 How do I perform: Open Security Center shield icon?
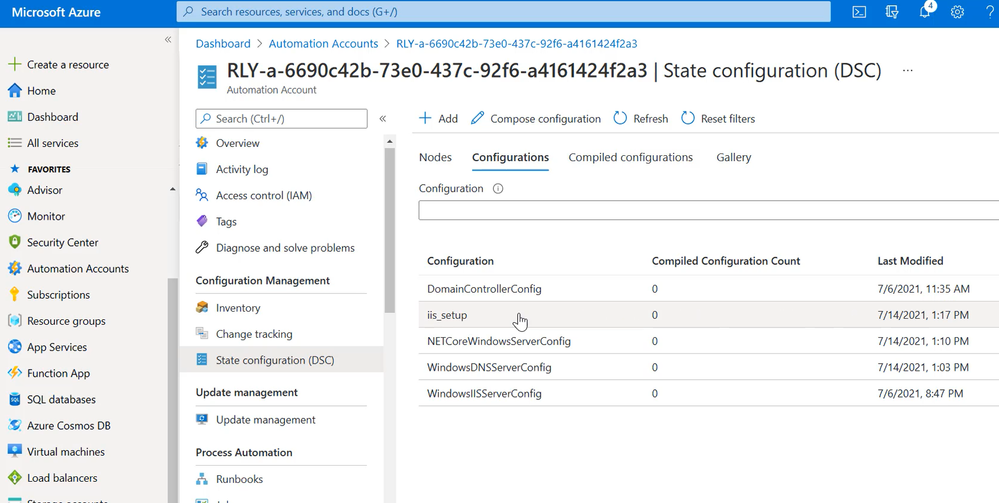tap(14, 242)
